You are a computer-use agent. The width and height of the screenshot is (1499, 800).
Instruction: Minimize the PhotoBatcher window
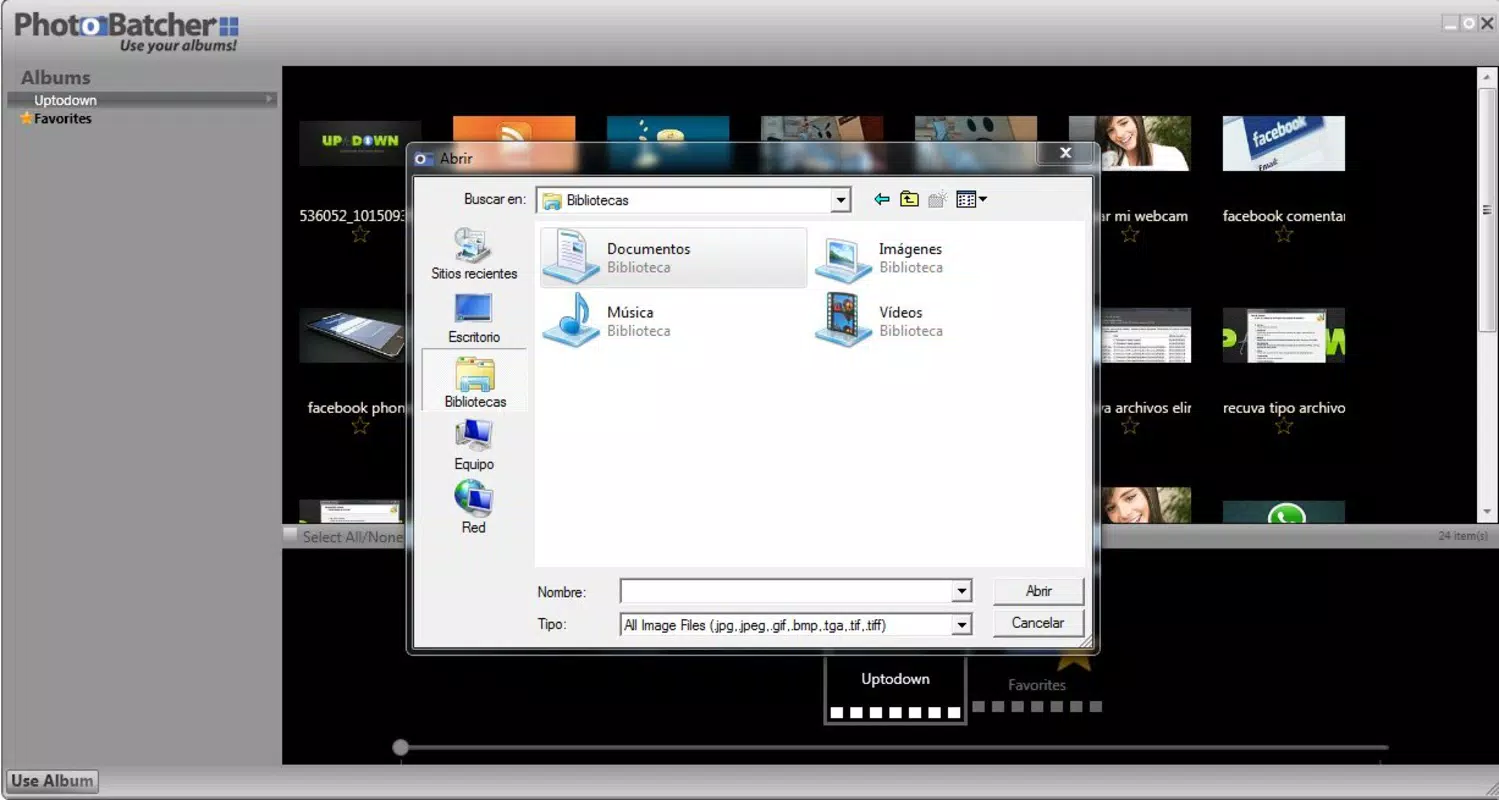(x=1450, y=23)
